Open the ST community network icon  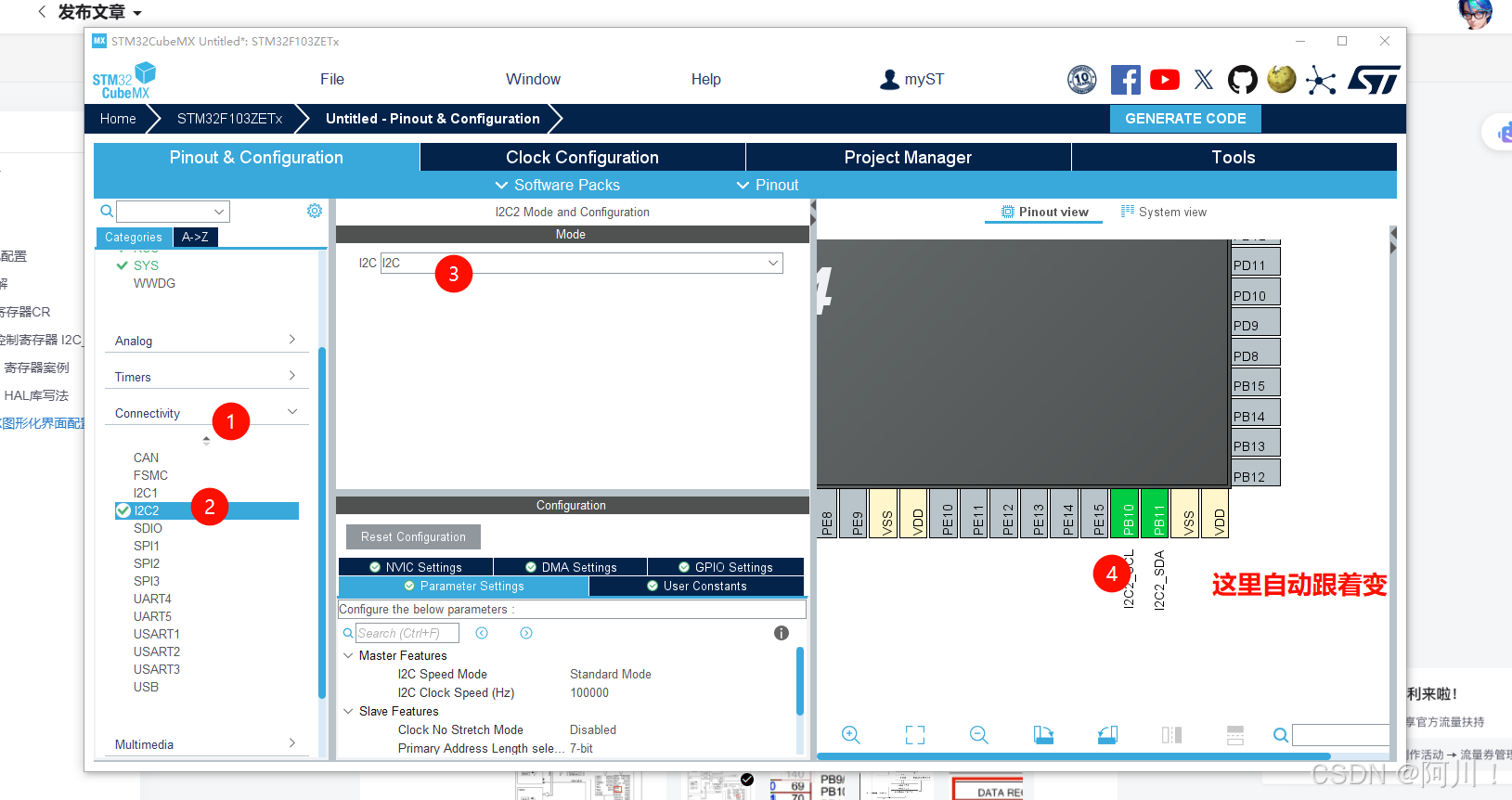pyautogui.click(x=1321, y=81)
